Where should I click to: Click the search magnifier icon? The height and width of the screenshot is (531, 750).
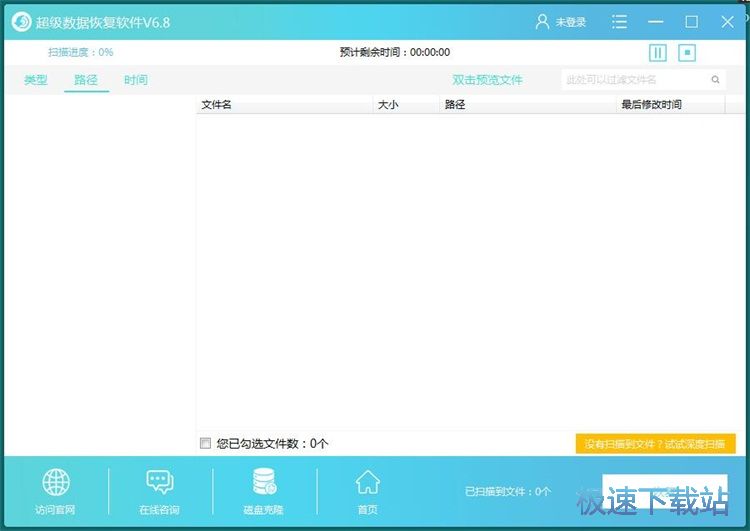pyautogui.click(x=716, y=80)
